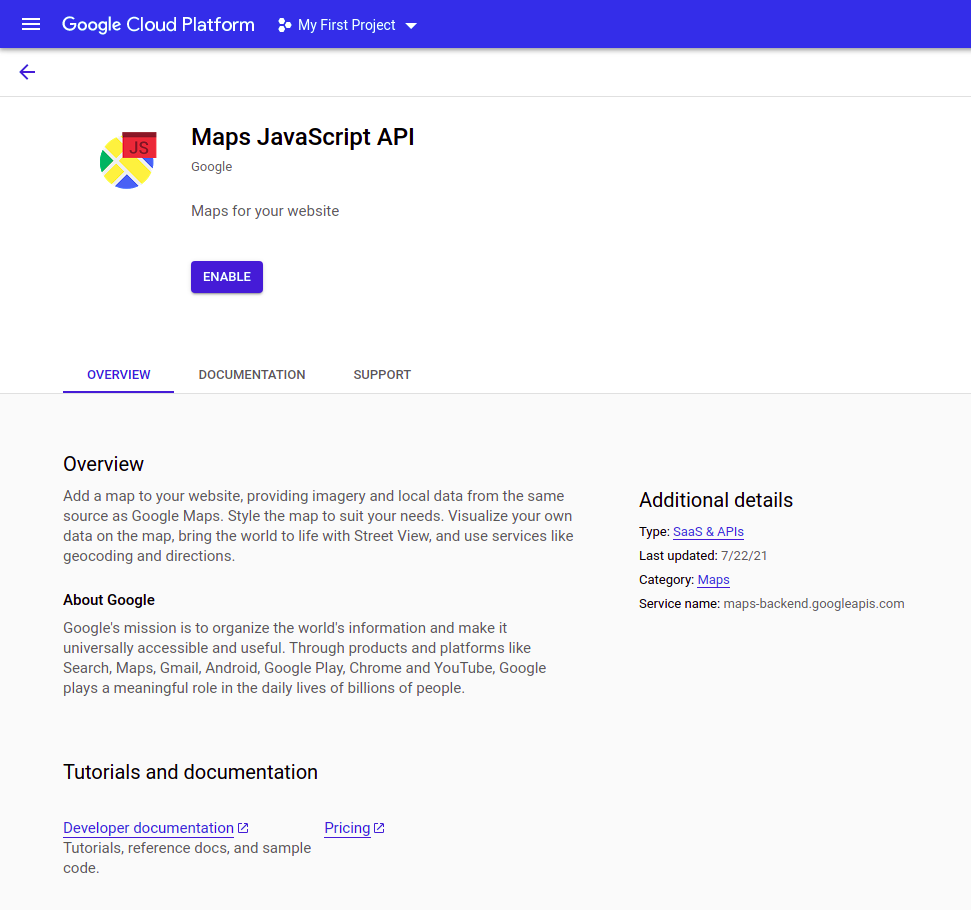Click the Maps JavaScript API logo
Screen dimensions: 971x910
click(128, 160)
